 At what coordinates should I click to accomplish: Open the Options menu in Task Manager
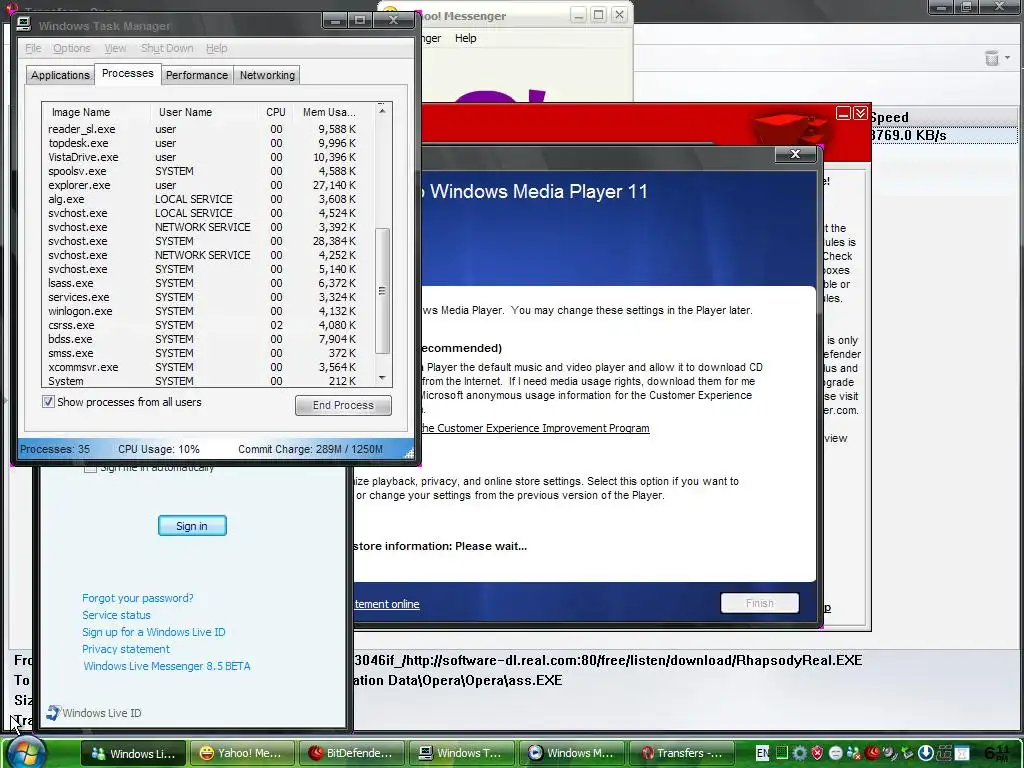tap(72, 48)
